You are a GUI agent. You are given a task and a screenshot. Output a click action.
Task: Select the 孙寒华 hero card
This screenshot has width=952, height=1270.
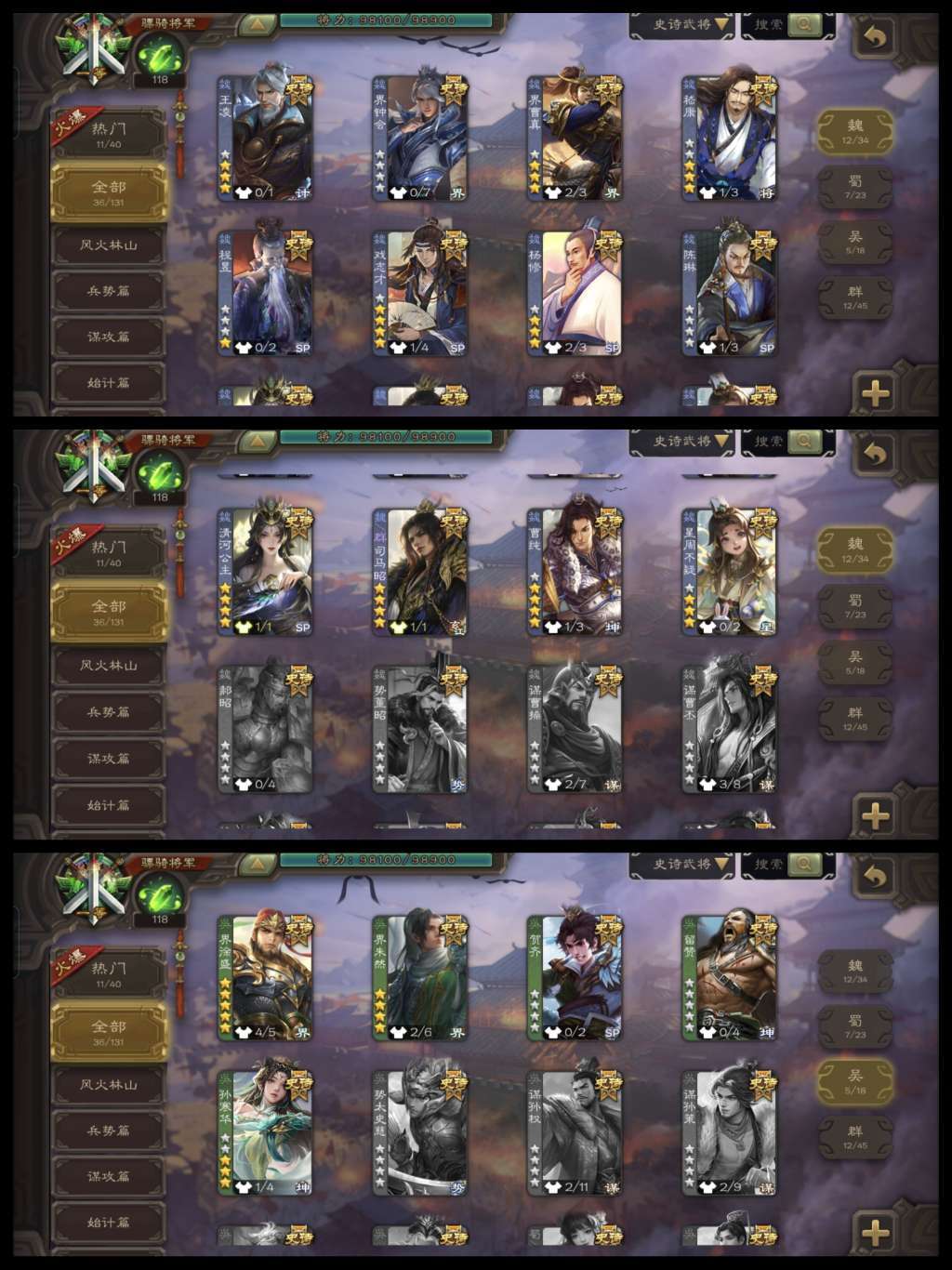[x=265, y=1132]
